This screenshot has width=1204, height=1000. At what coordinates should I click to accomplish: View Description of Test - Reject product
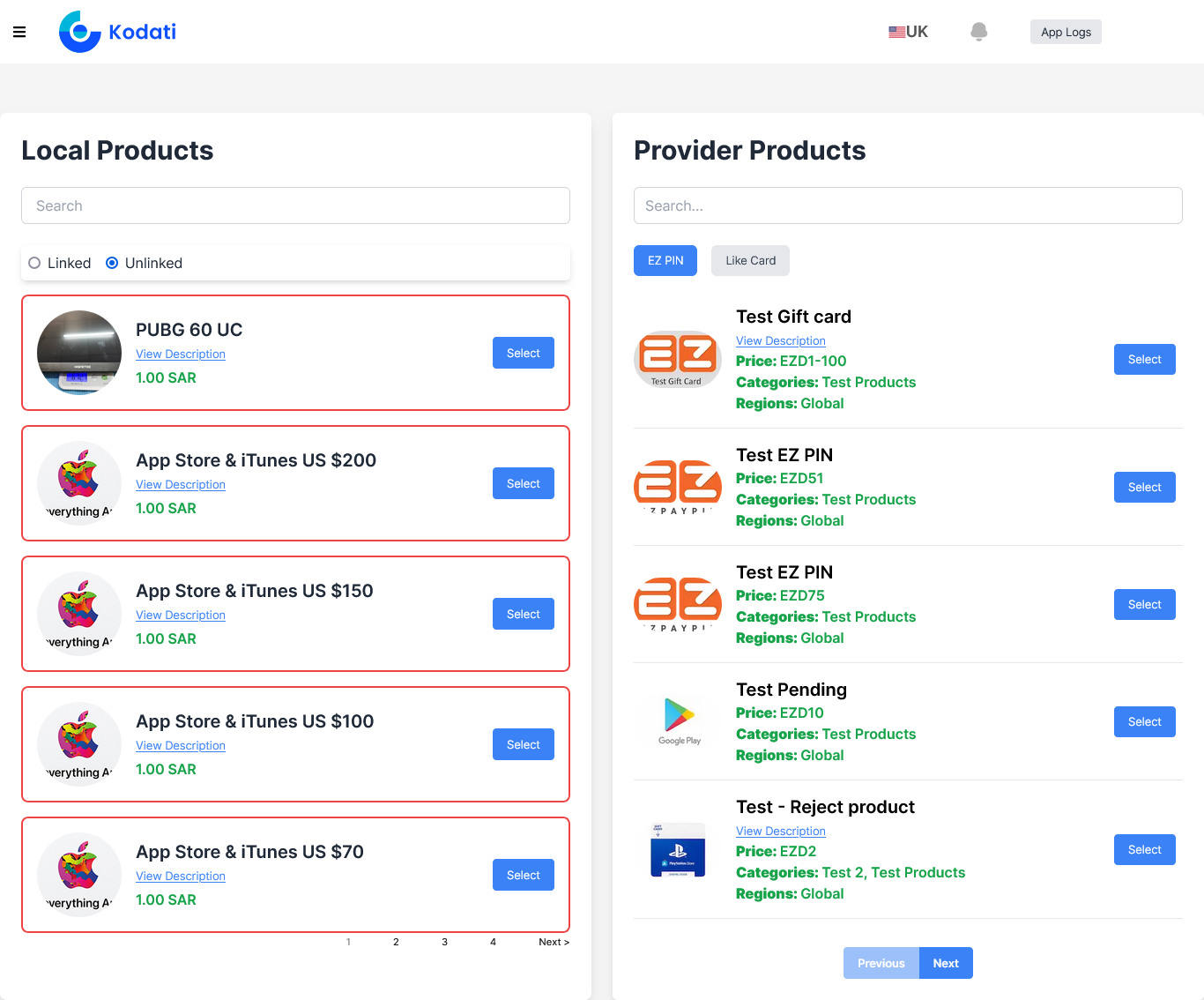(781, 831)
